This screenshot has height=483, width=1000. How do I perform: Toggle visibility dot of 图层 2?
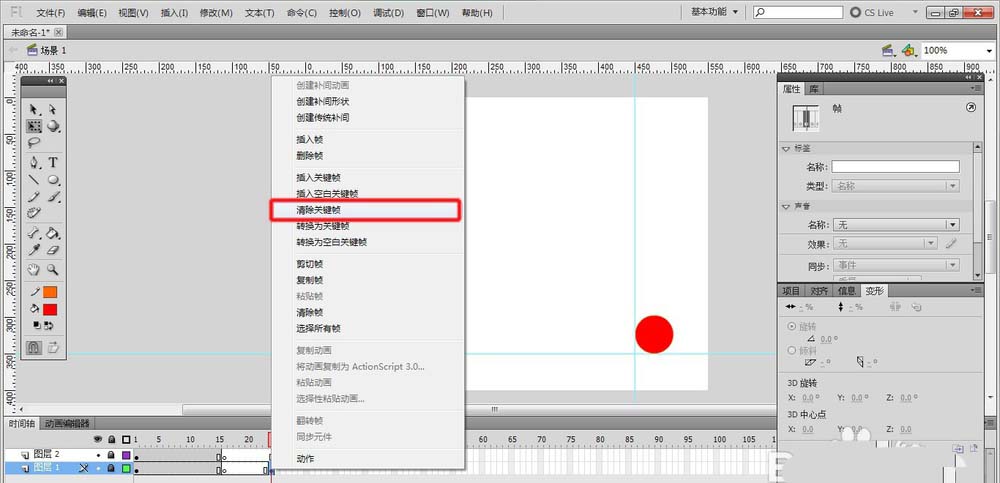(x=98, y=456)
